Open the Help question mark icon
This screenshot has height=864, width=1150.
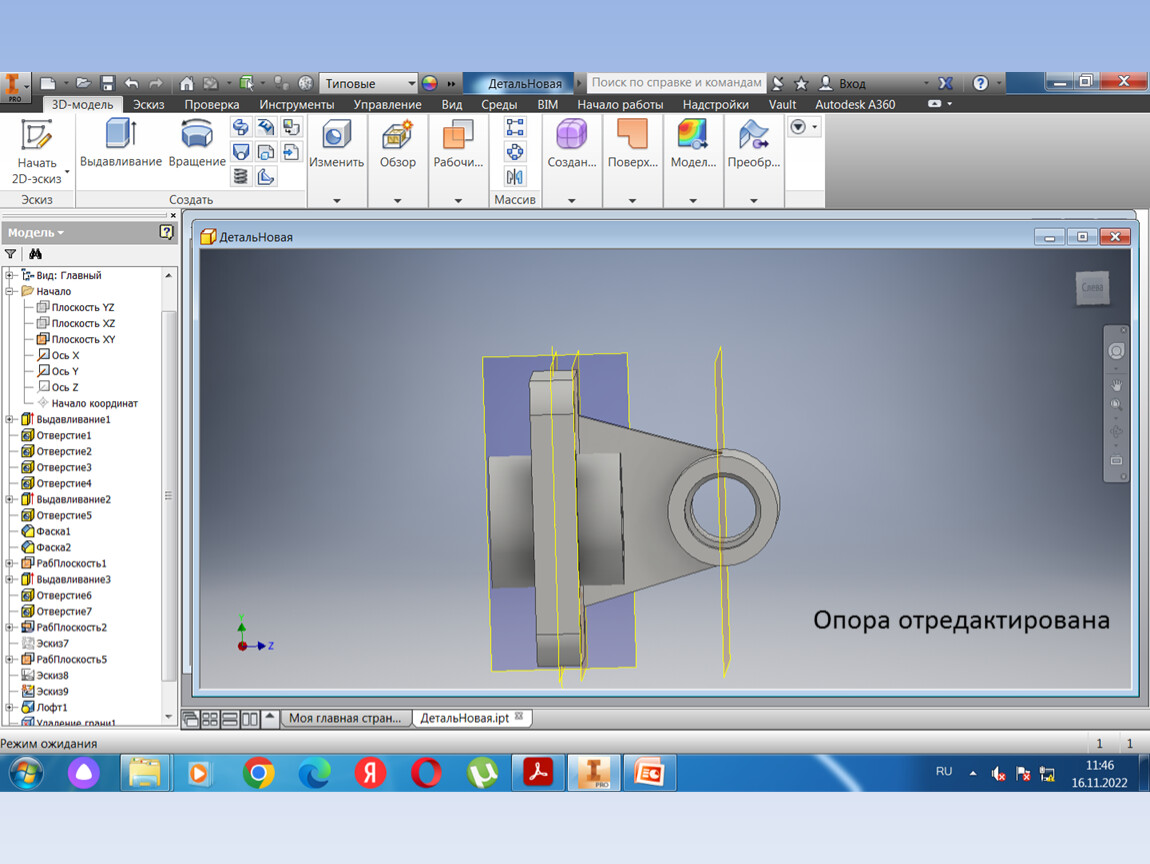(x=980, y=83)
